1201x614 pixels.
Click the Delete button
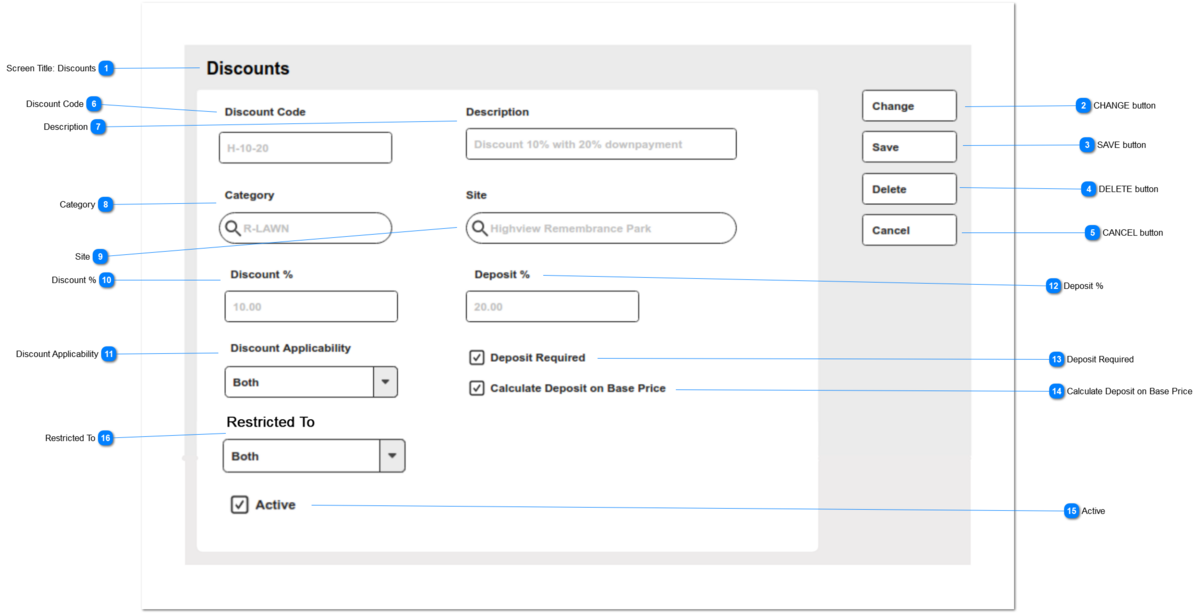pos(909,189)
